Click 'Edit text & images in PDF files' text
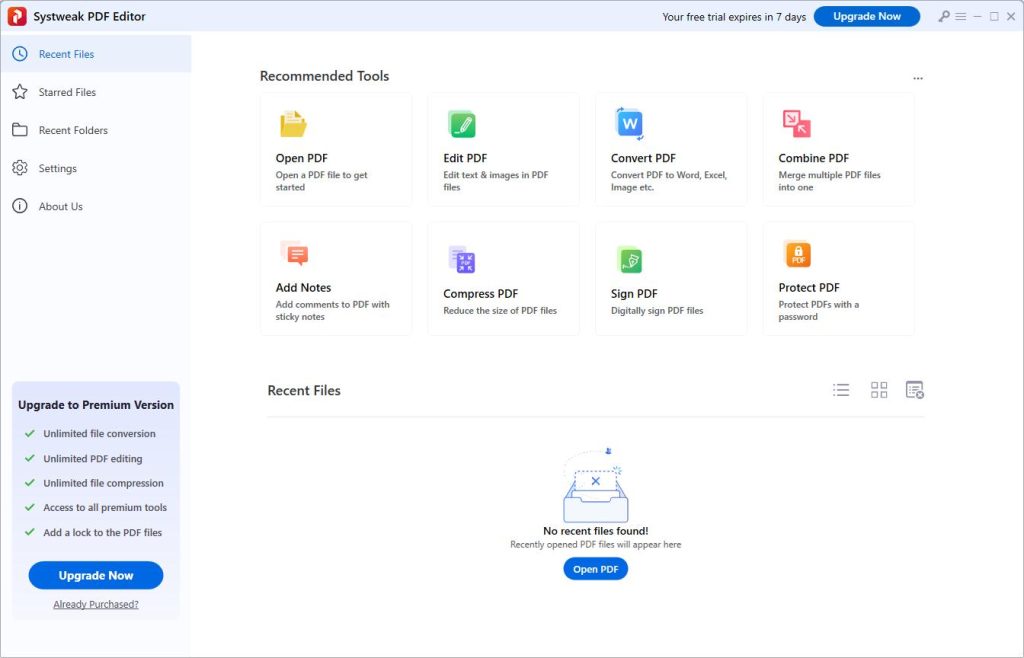Viewport: 1024px width, 658px height. (496, 181)
